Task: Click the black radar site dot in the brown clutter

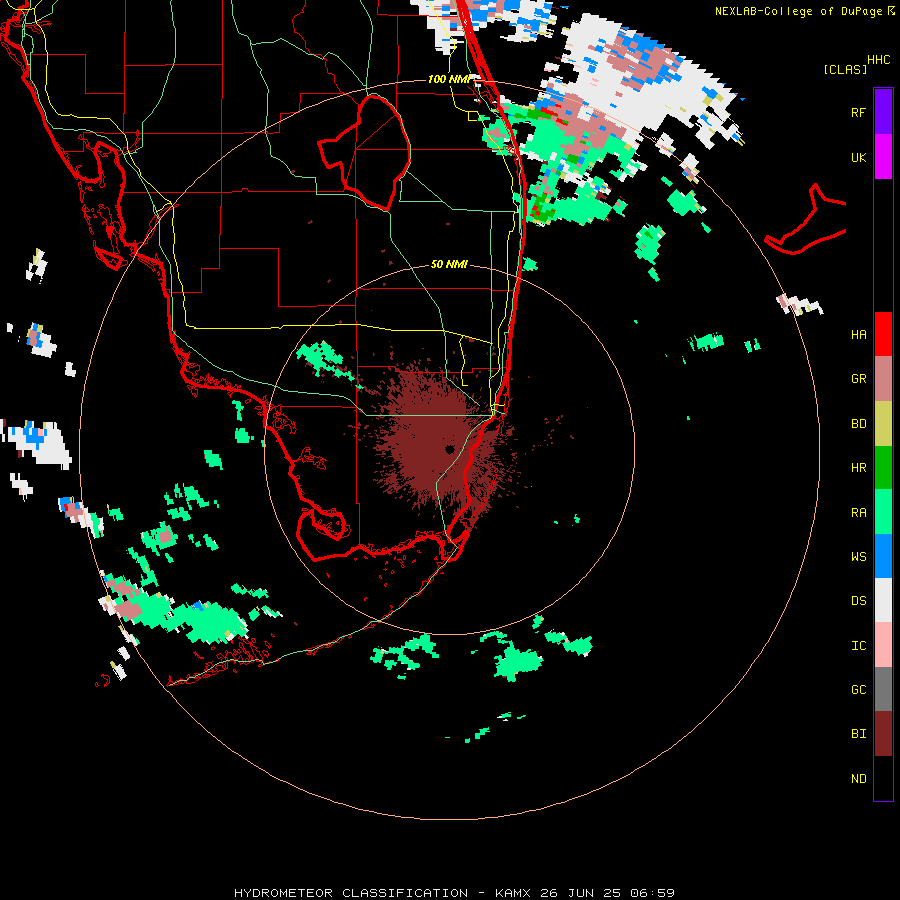Action: coord(449,449)
